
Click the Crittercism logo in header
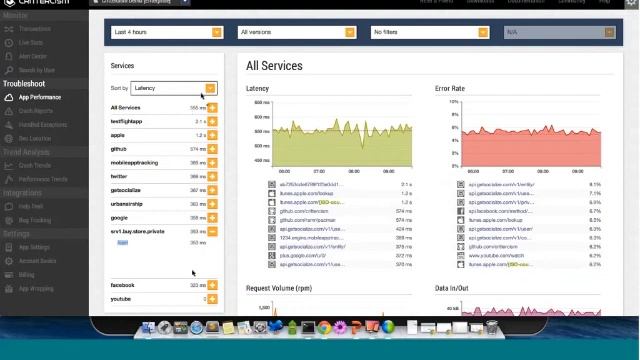38,2
